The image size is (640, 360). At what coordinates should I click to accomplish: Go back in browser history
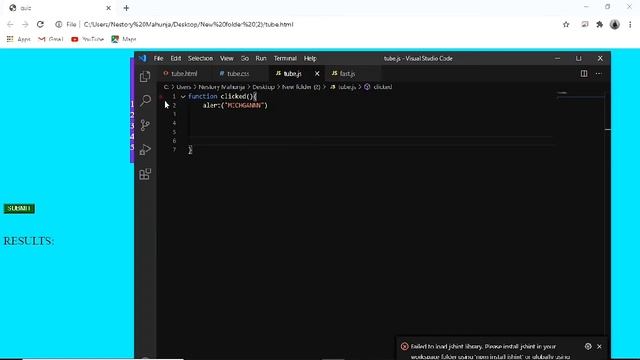click(10, 24)
